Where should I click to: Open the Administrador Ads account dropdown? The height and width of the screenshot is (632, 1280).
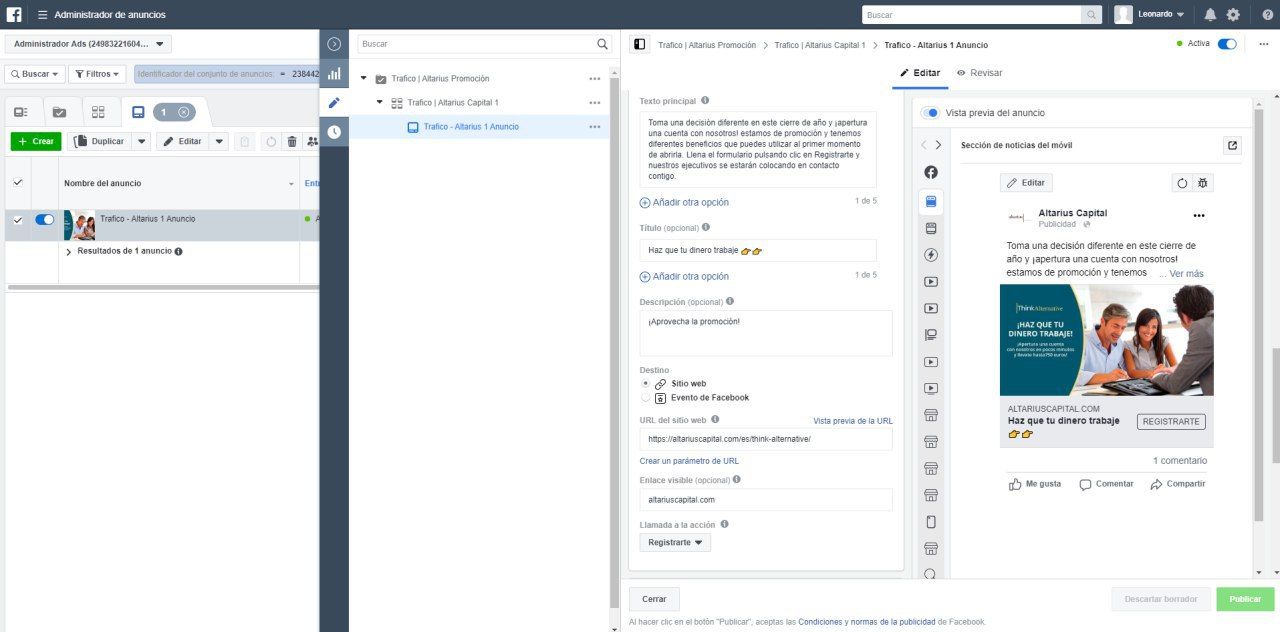[x=89, y=44]
